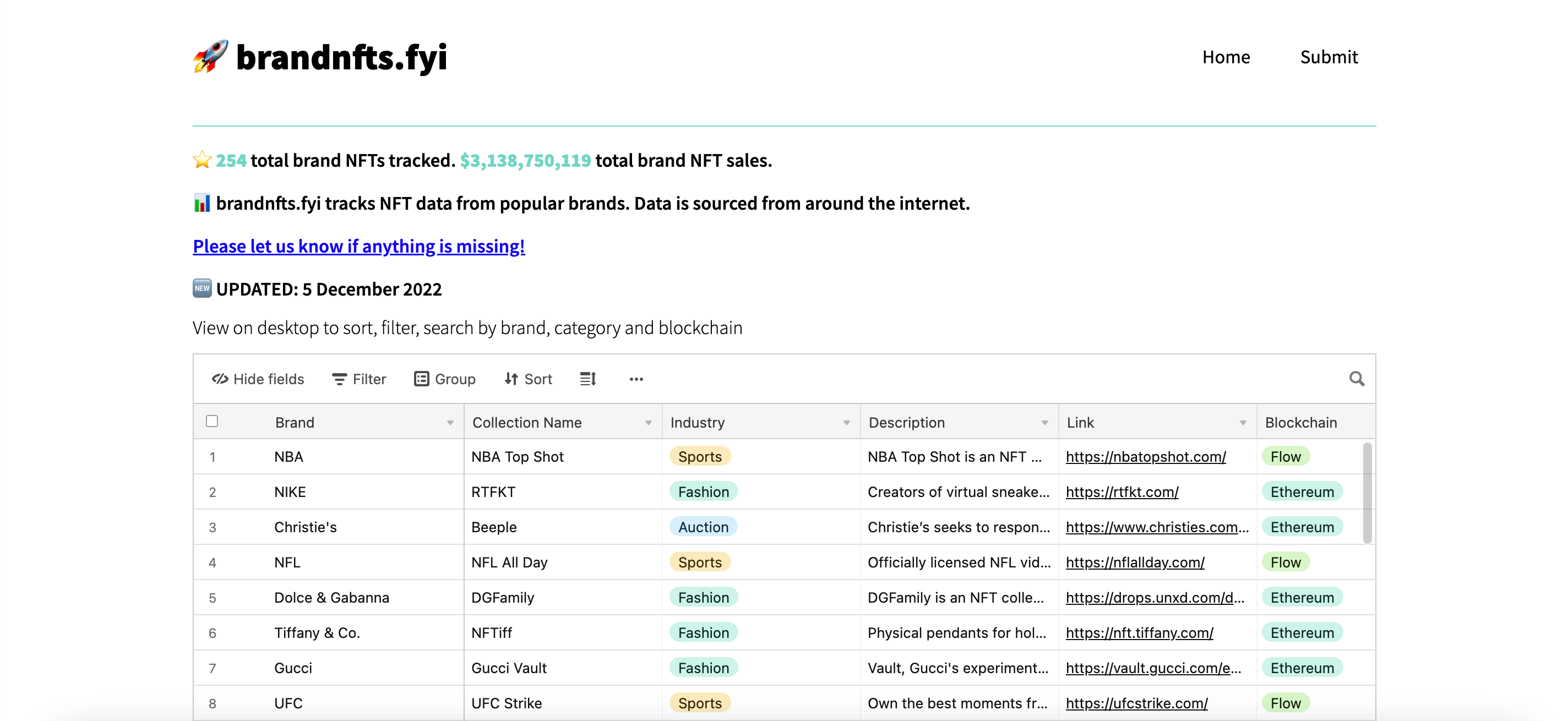
Task: Open the Christie's website link
Action: [x=1157, y=527]
